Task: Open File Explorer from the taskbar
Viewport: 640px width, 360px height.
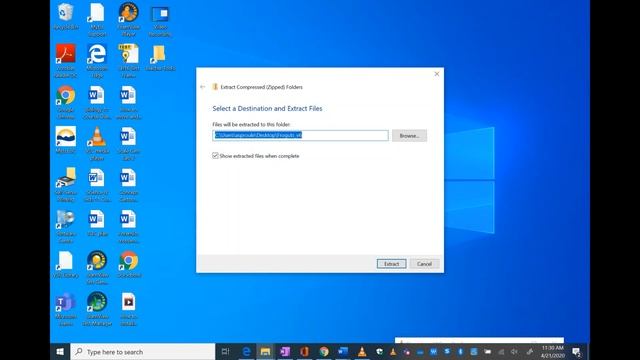Action: [265, 351]
